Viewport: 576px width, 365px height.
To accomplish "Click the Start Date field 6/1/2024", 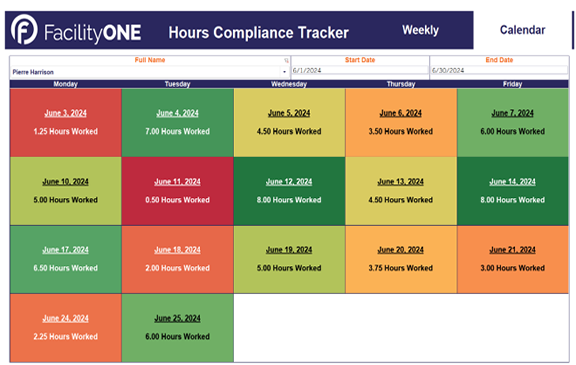I will pos(360,70).
